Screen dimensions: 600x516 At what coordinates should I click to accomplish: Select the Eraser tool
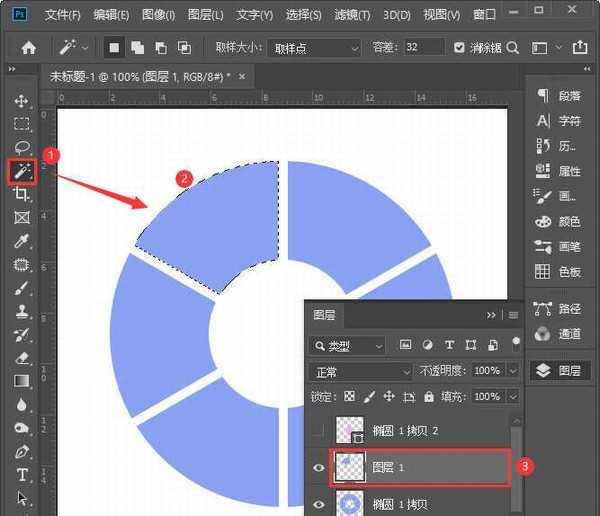(21, 357)
